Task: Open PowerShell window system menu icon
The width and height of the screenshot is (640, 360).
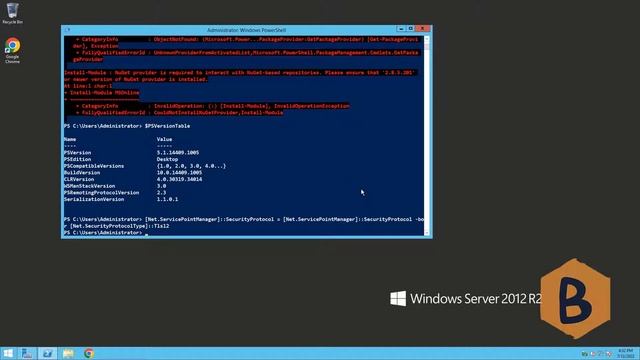Action: 68,30
